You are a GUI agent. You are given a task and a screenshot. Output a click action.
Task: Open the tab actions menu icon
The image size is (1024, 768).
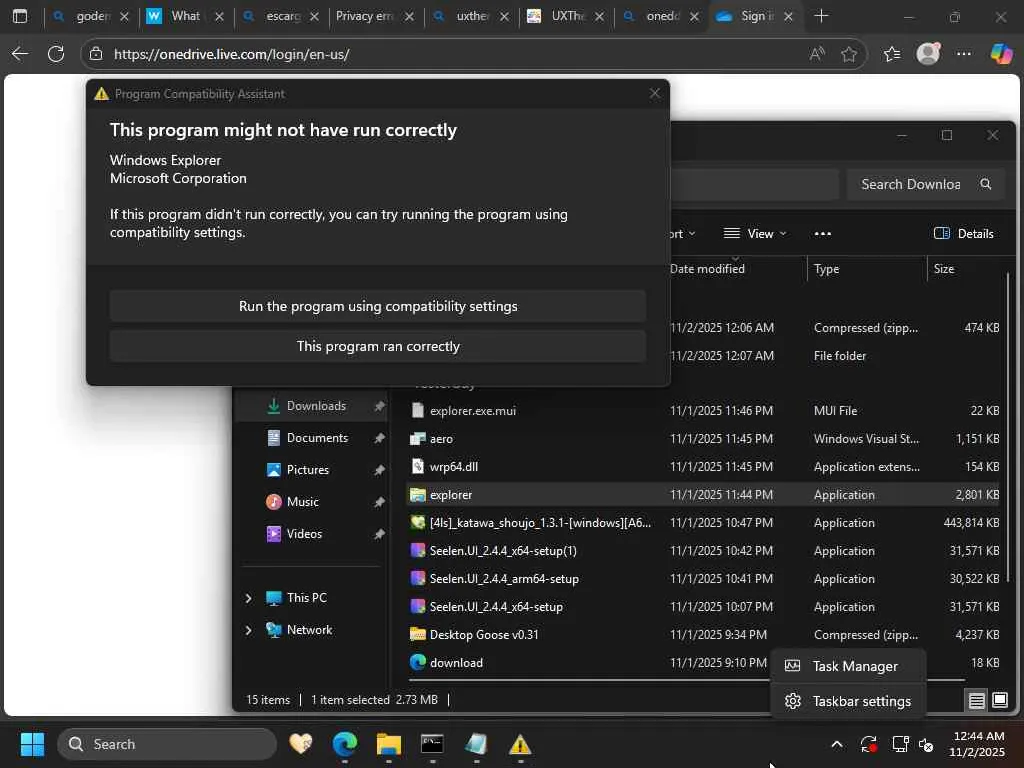tap(20, 16)
